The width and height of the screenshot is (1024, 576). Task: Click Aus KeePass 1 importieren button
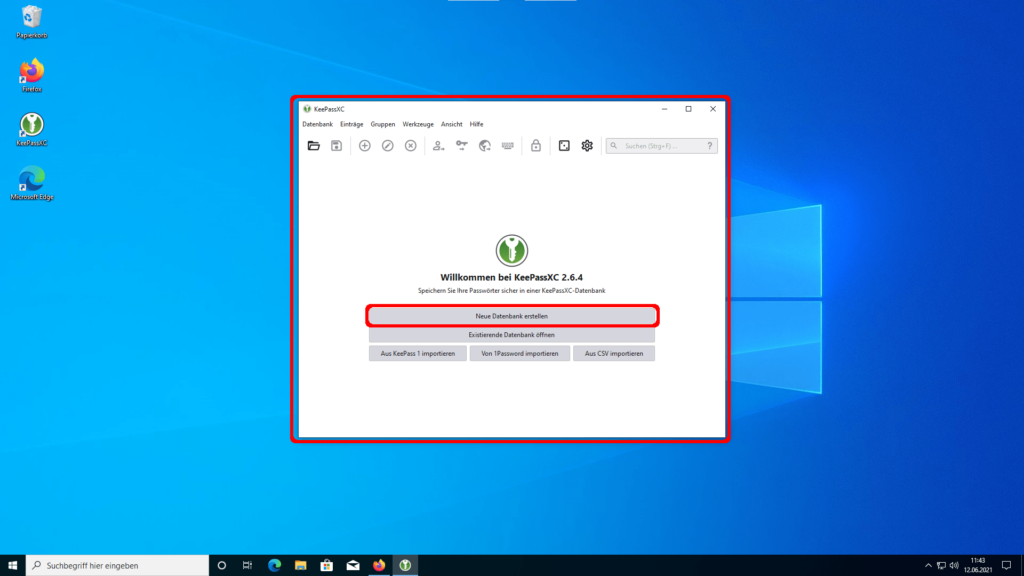[418, 353]
